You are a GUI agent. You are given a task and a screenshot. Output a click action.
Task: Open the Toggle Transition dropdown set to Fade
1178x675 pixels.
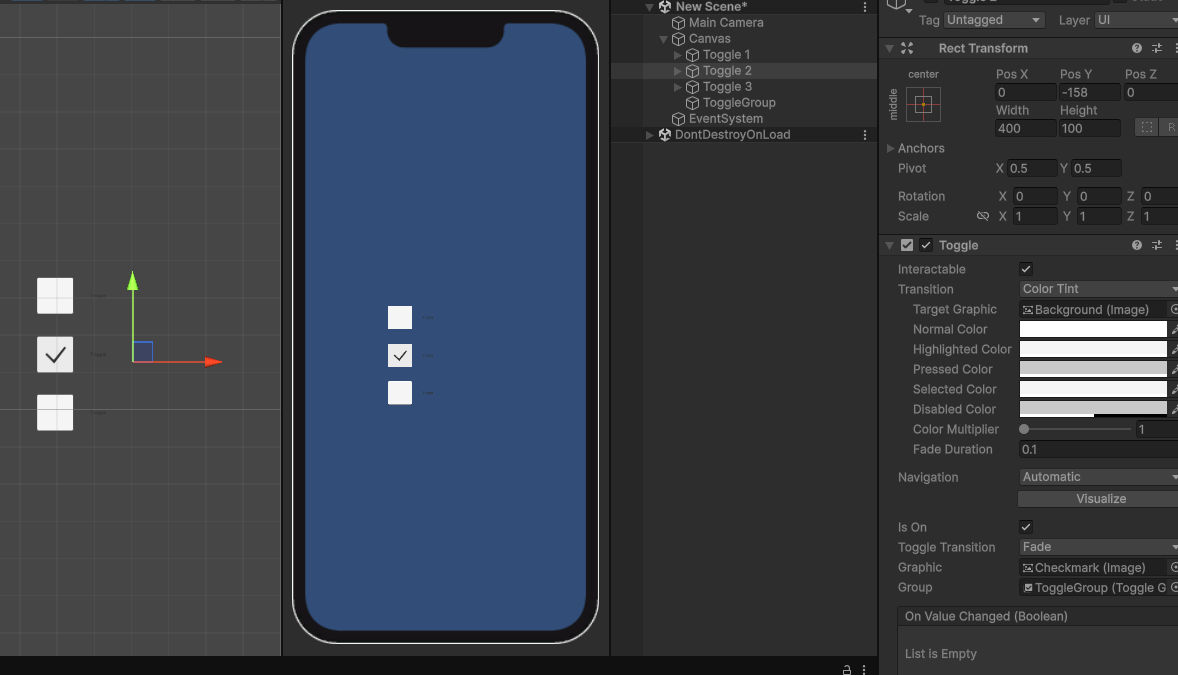1098,546
